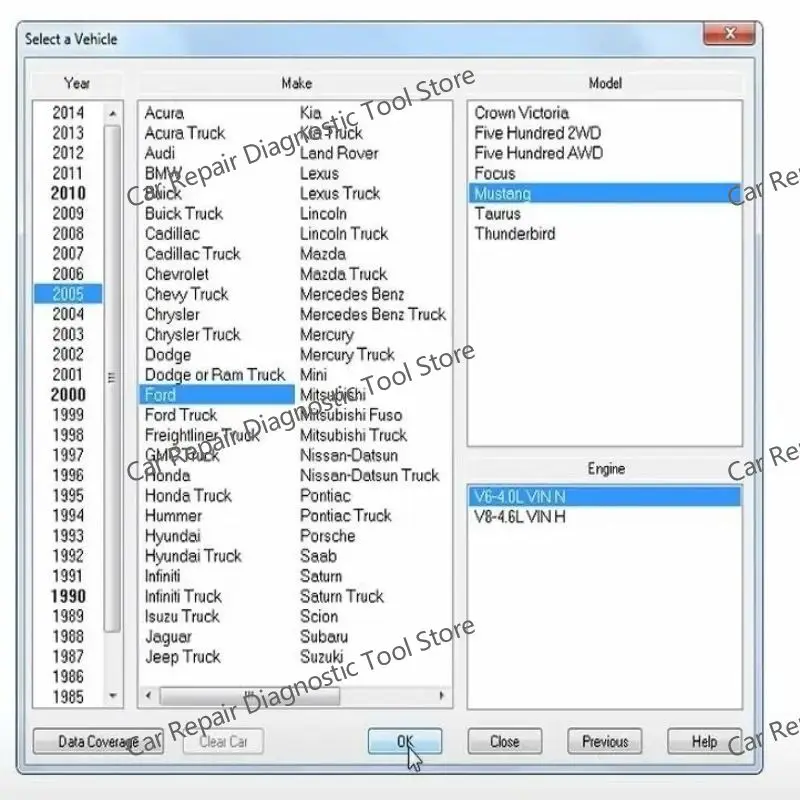The width and height of the screenshot is (800, 800).
Task: Click the Close button
Action: (505, 741)
